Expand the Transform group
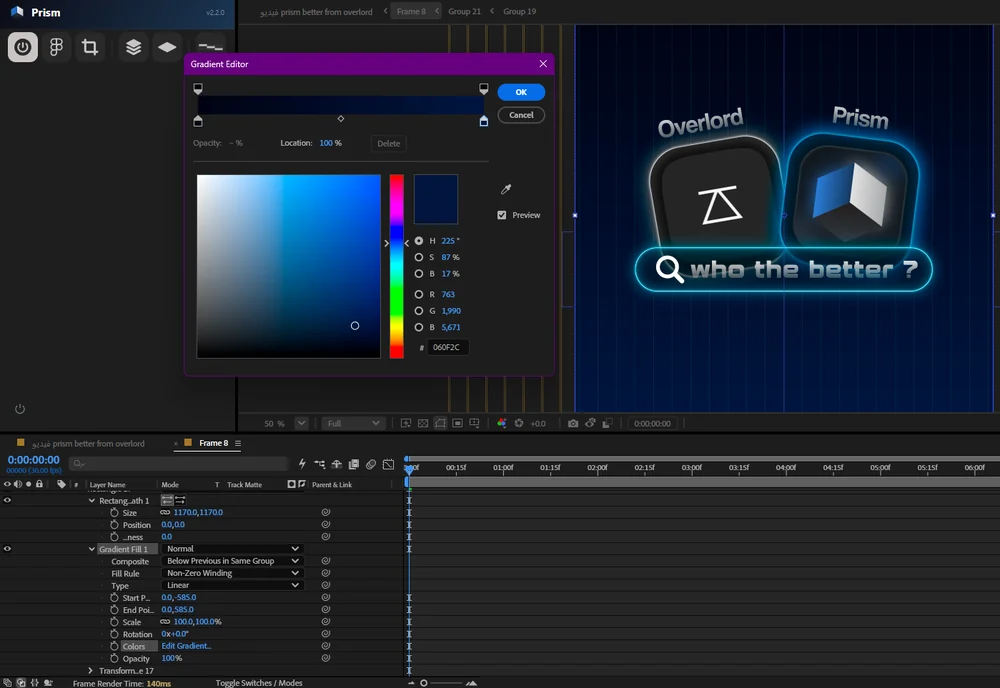Viewport: 1000px width, 688px height. point(90,670)
